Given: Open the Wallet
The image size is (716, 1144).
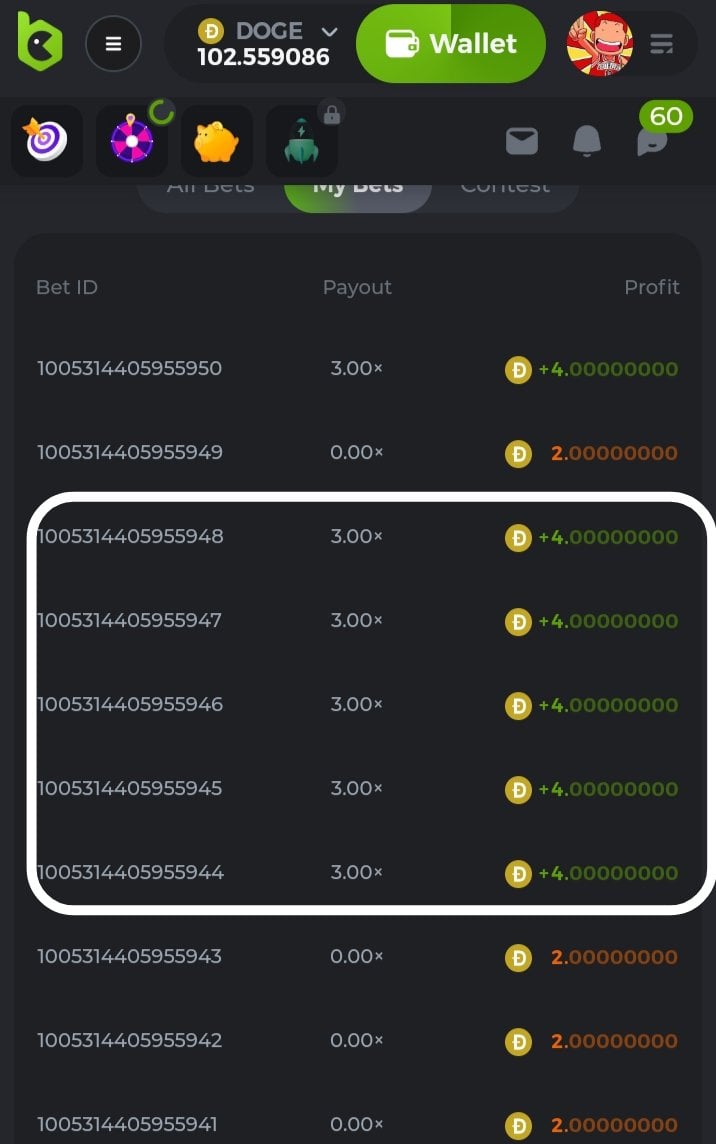Looking at the screenshot, I should (450, 44).
